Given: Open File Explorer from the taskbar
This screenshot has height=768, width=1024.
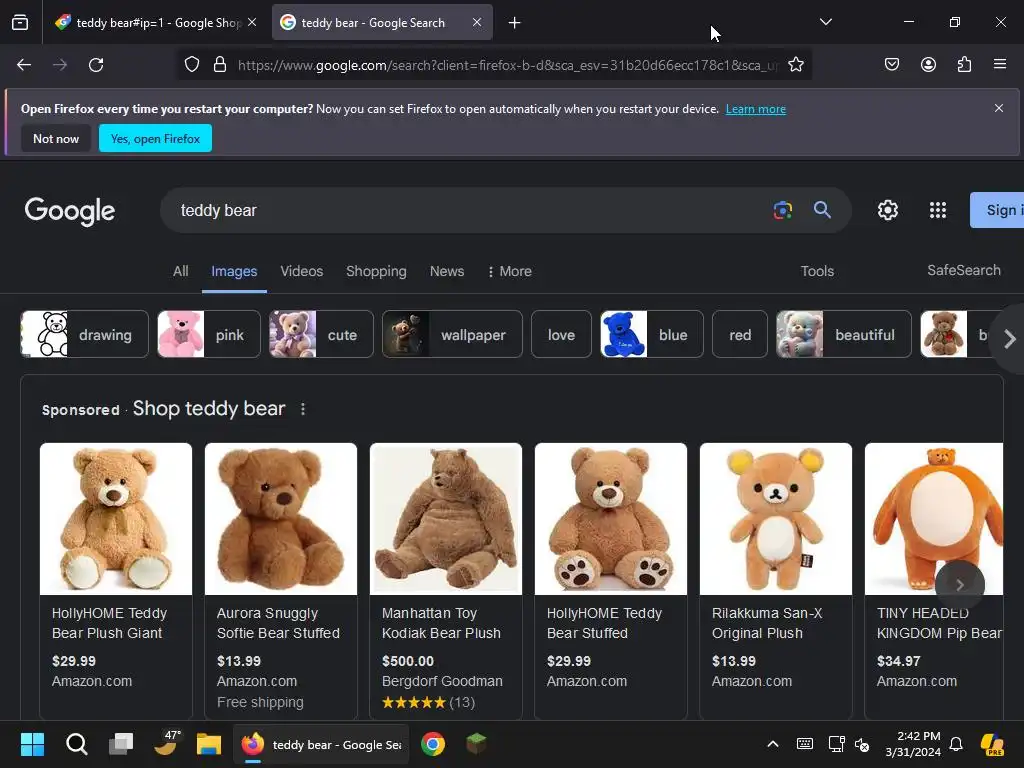Looking at the screenshot, I should [x=209, y=744].
